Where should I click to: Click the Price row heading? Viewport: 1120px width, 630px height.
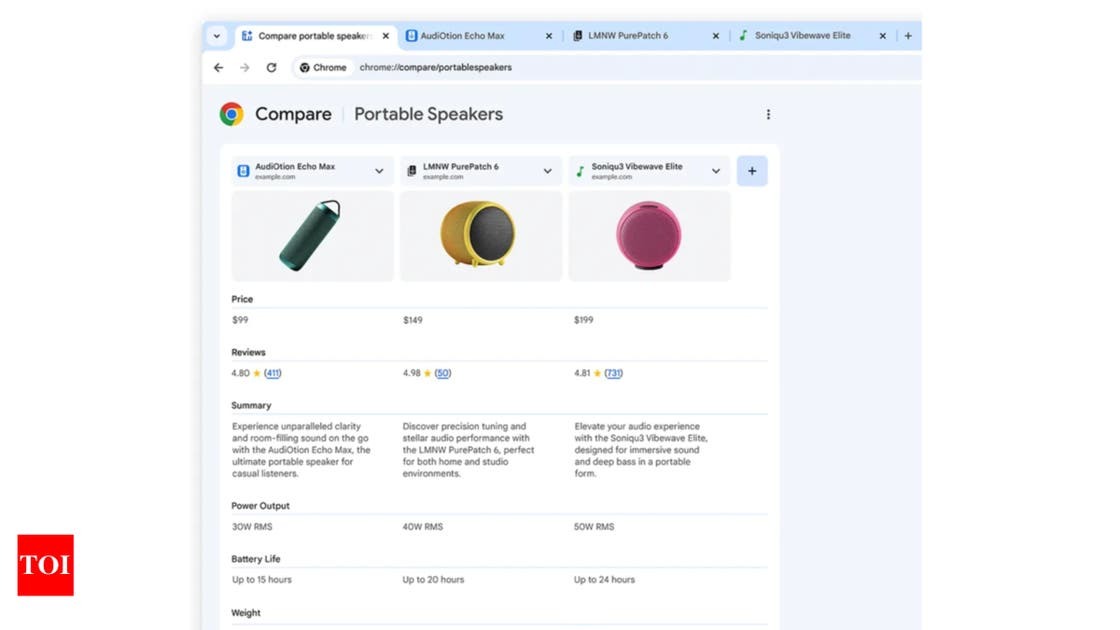point(242,299)
